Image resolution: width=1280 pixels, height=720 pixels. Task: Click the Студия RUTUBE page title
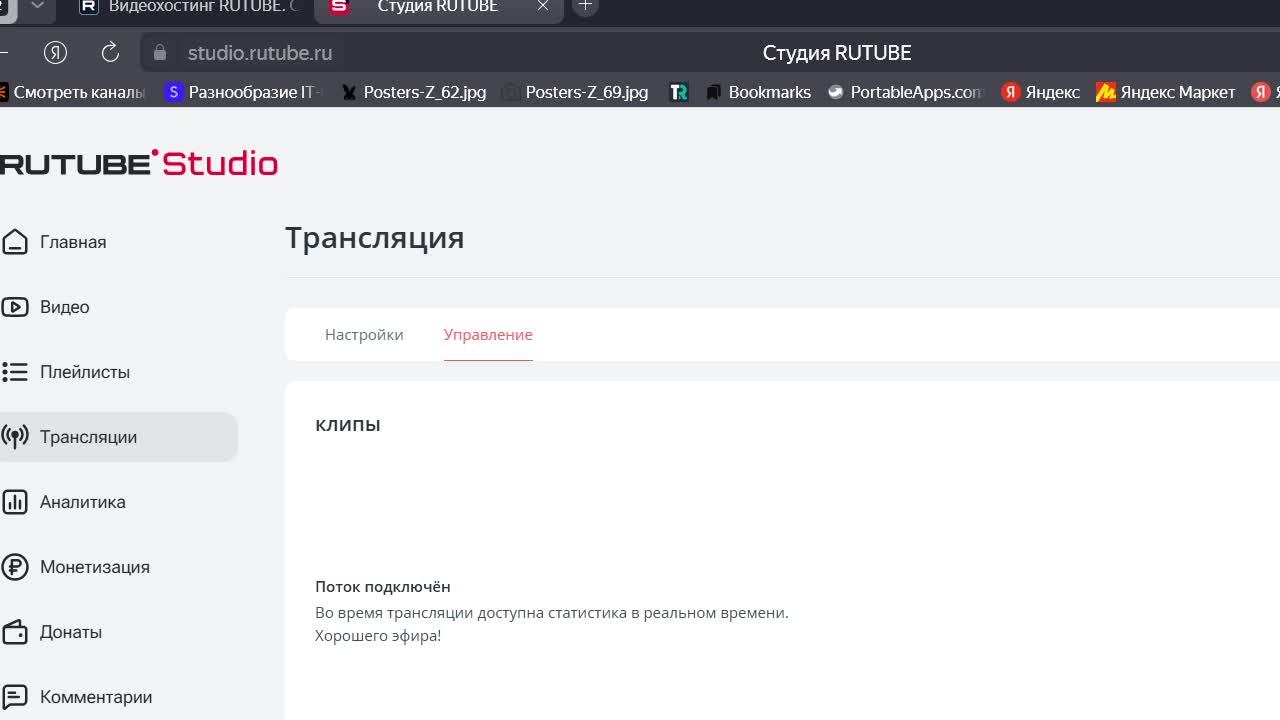pyautogui.click(x=837, y=53)
